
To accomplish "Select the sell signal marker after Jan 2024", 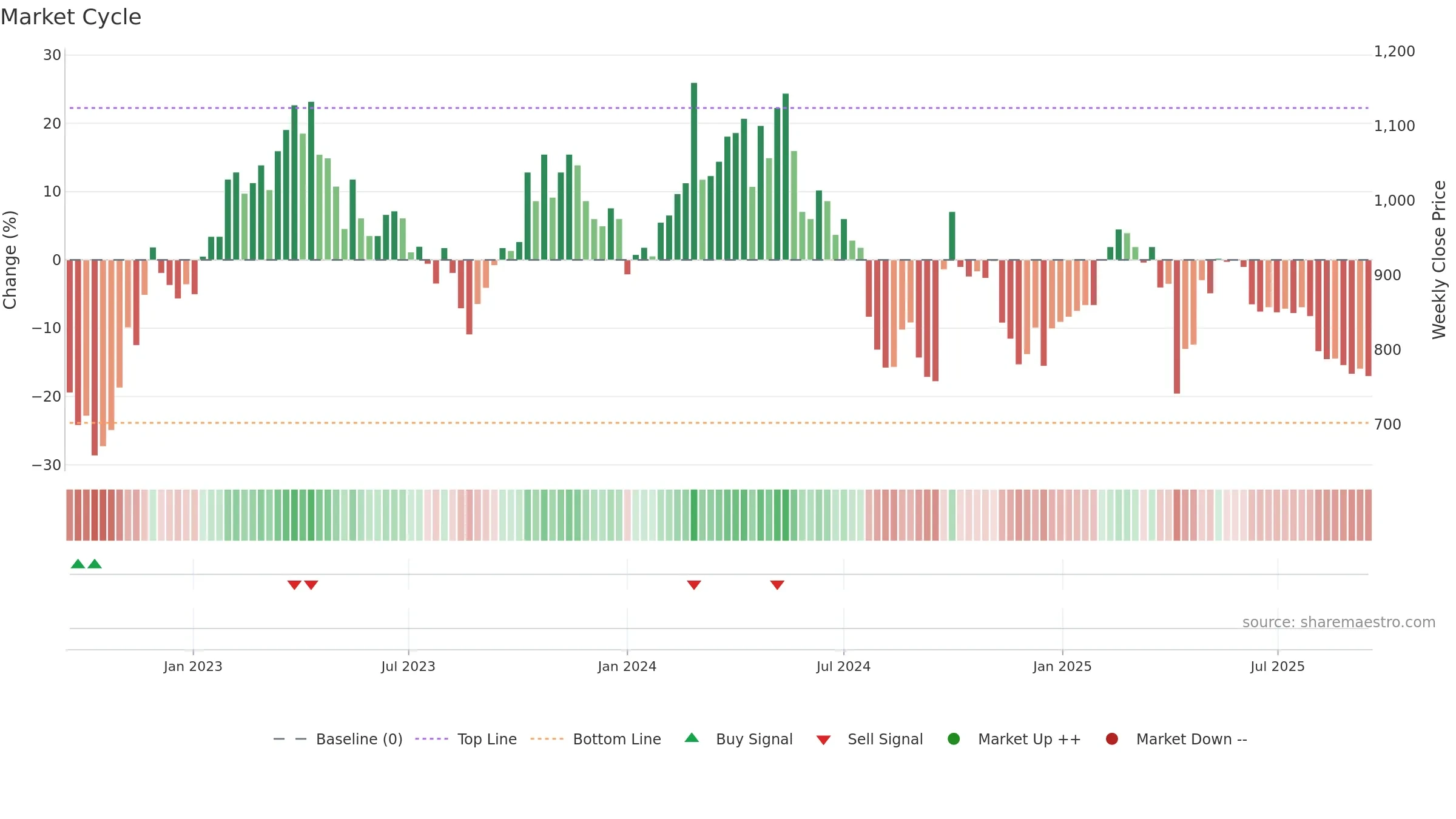I will click(x=694, y=585).
